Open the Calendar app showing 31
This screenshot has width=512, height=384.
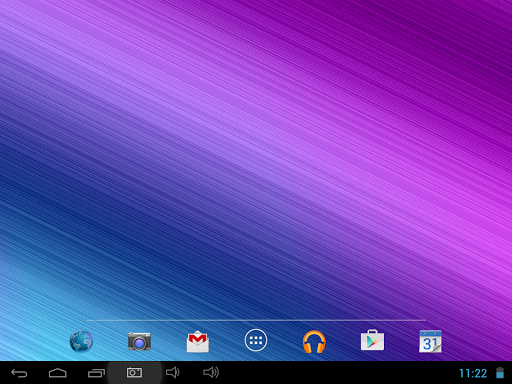coord(430,341)
